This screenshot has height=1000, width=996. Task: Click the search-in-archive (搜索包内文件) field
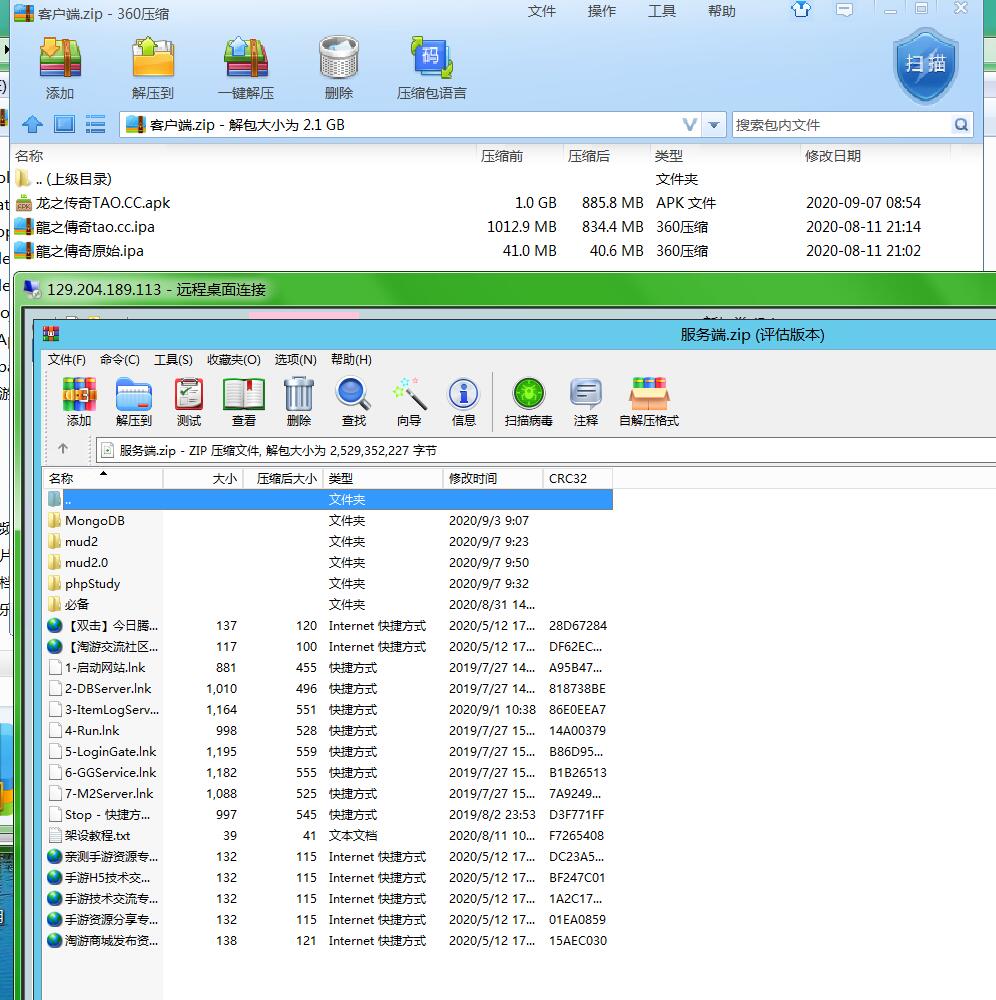[840, 125]
